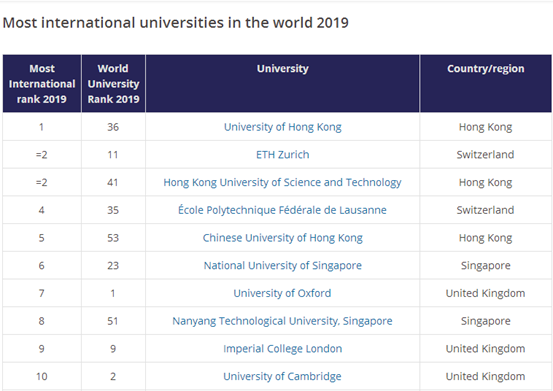Open the University of Oxford link
This screenshot has width=553, height=391.
pos(282,293)
